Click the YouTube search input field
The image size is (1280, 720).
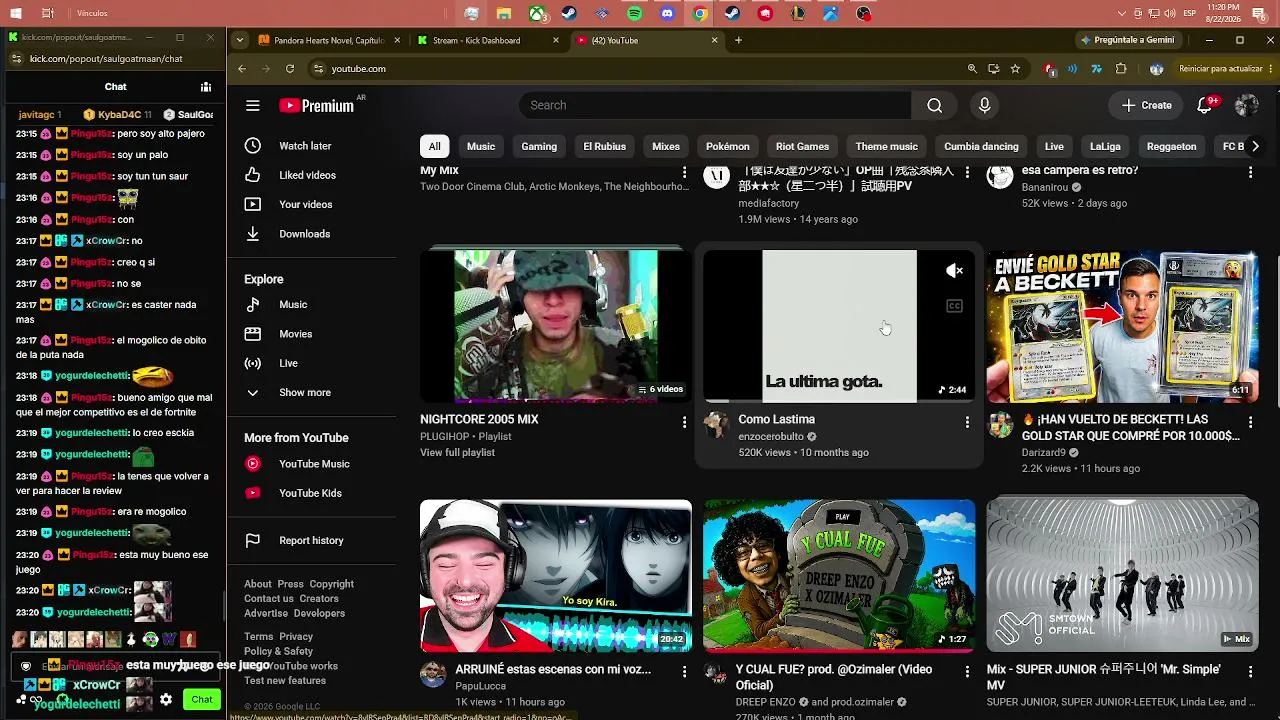[x=715, y=105]
